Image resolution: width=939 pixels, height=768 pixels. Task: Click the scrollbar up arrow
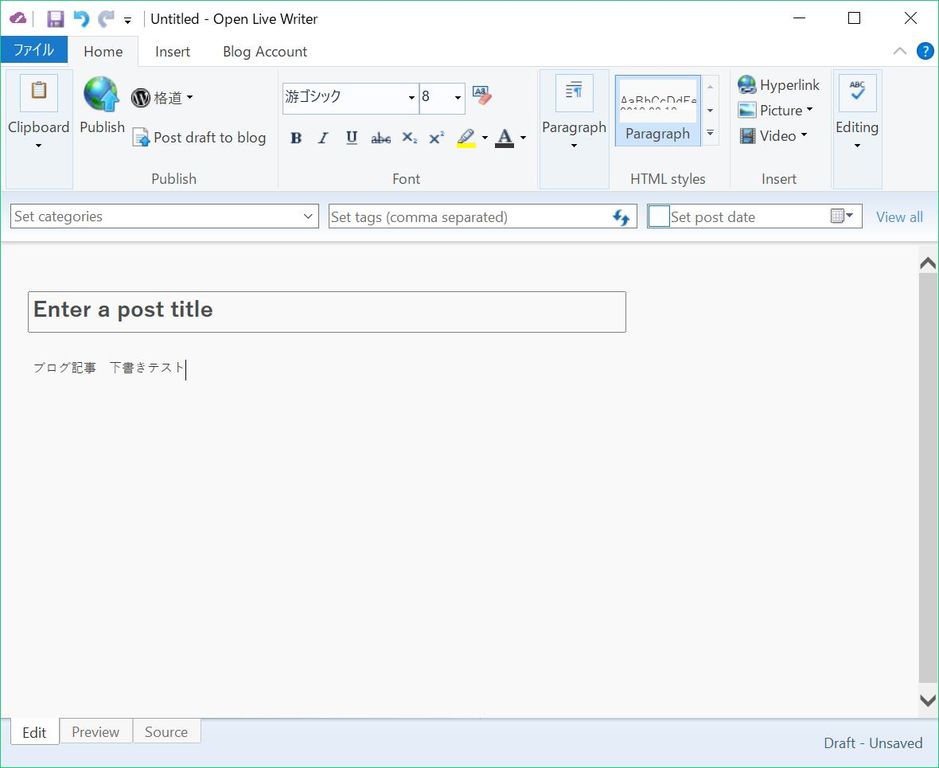coord(928,263)
